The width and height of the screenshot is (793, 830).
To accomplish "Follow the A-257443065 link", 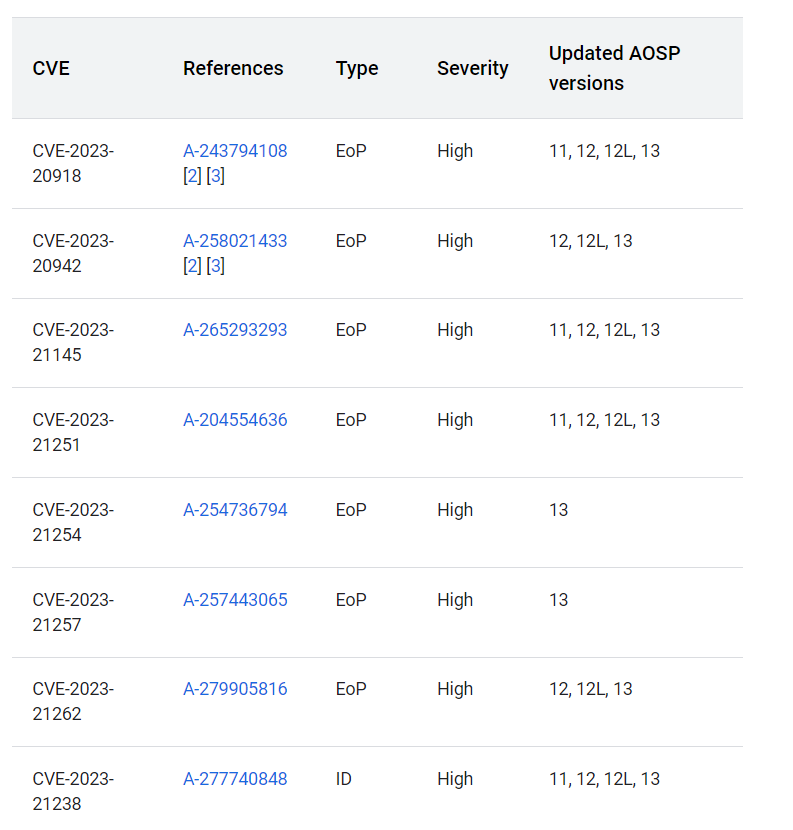I will pyautogui.click(x=235, y=600).
